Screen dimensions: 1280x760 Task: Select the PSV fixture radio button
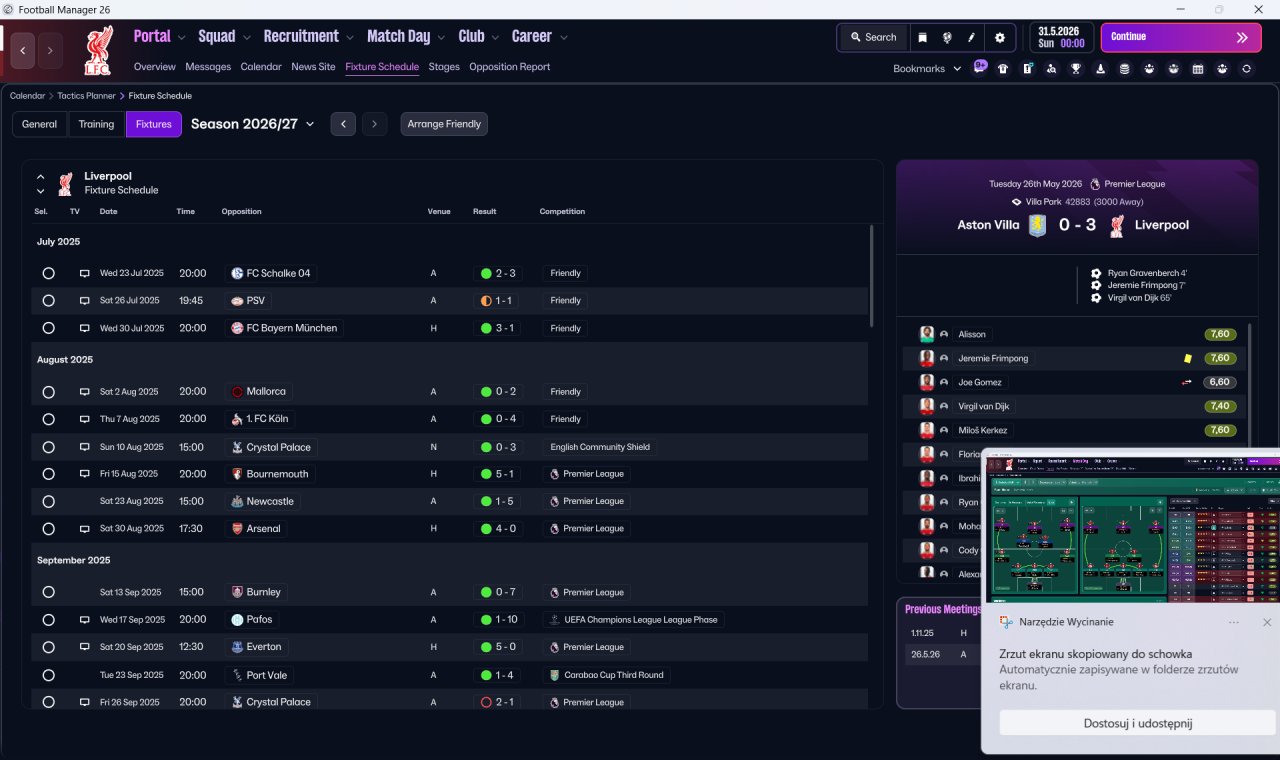click(x=48, y=300)
